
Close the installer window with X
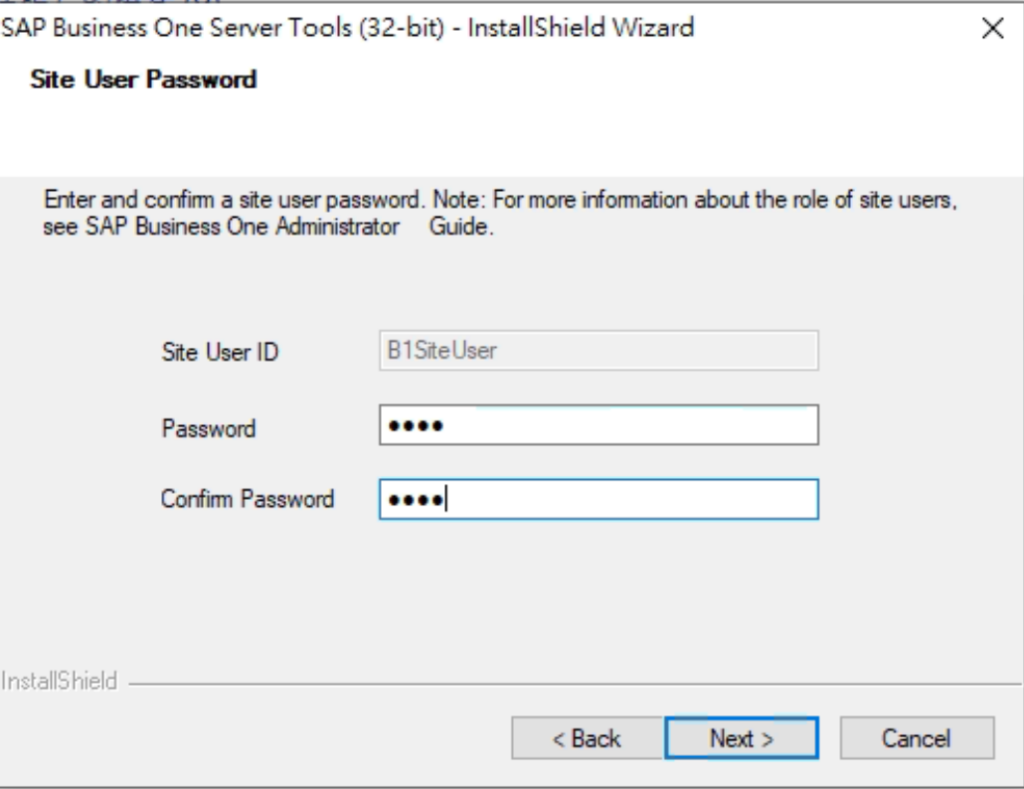tap(993, 28)
